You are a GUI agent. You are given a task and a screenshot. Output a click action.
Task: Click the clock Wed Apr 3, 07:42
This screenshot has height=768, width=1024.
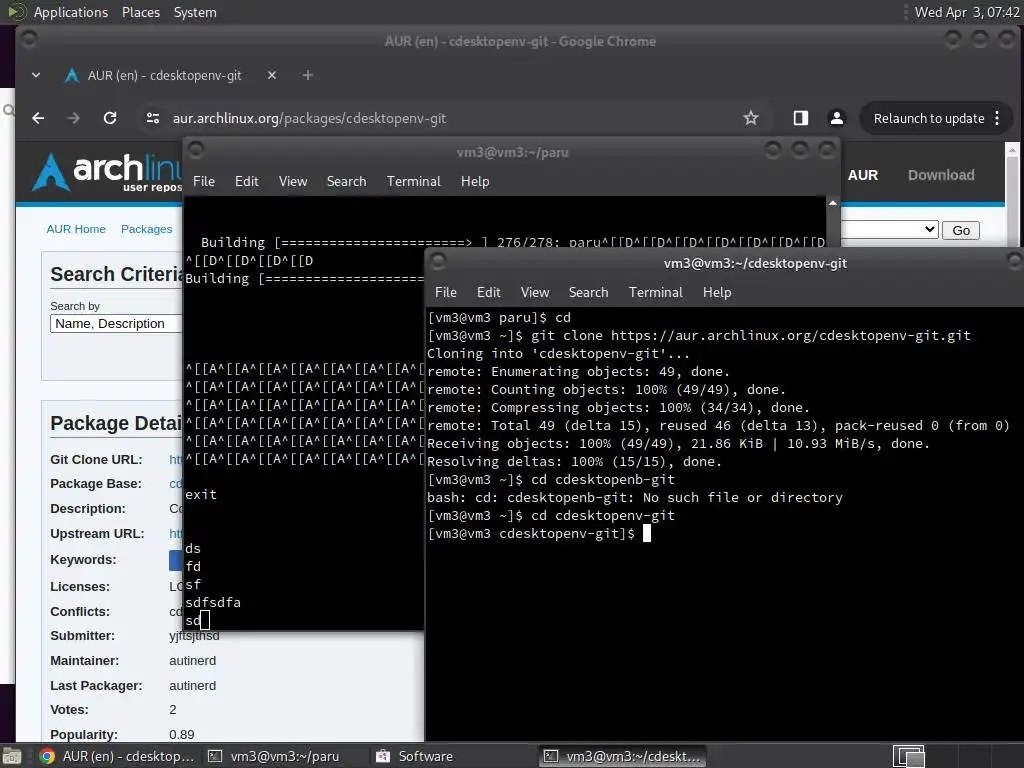click(967, 12)
